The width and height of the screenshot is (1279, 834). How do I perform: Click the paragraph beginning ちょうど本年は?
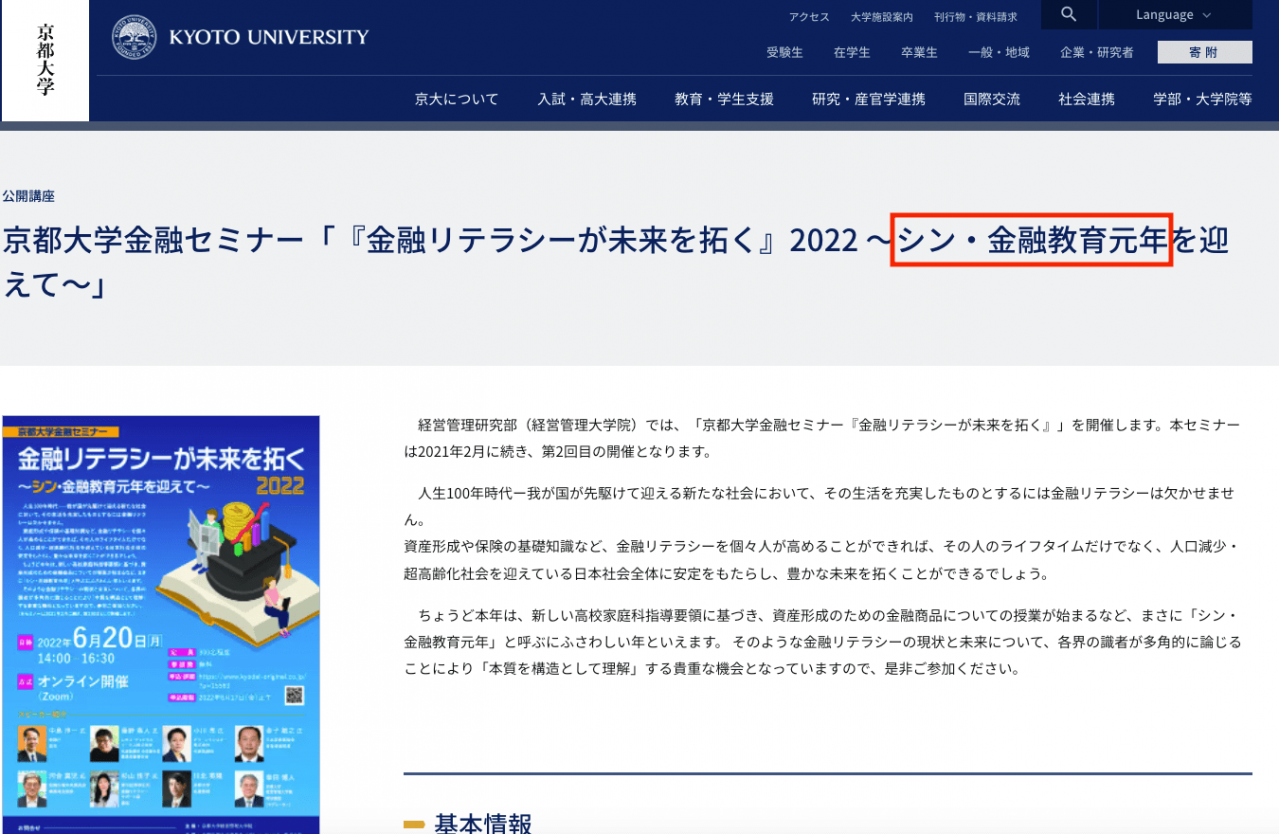pyautogui.click(x=822, y=641)
